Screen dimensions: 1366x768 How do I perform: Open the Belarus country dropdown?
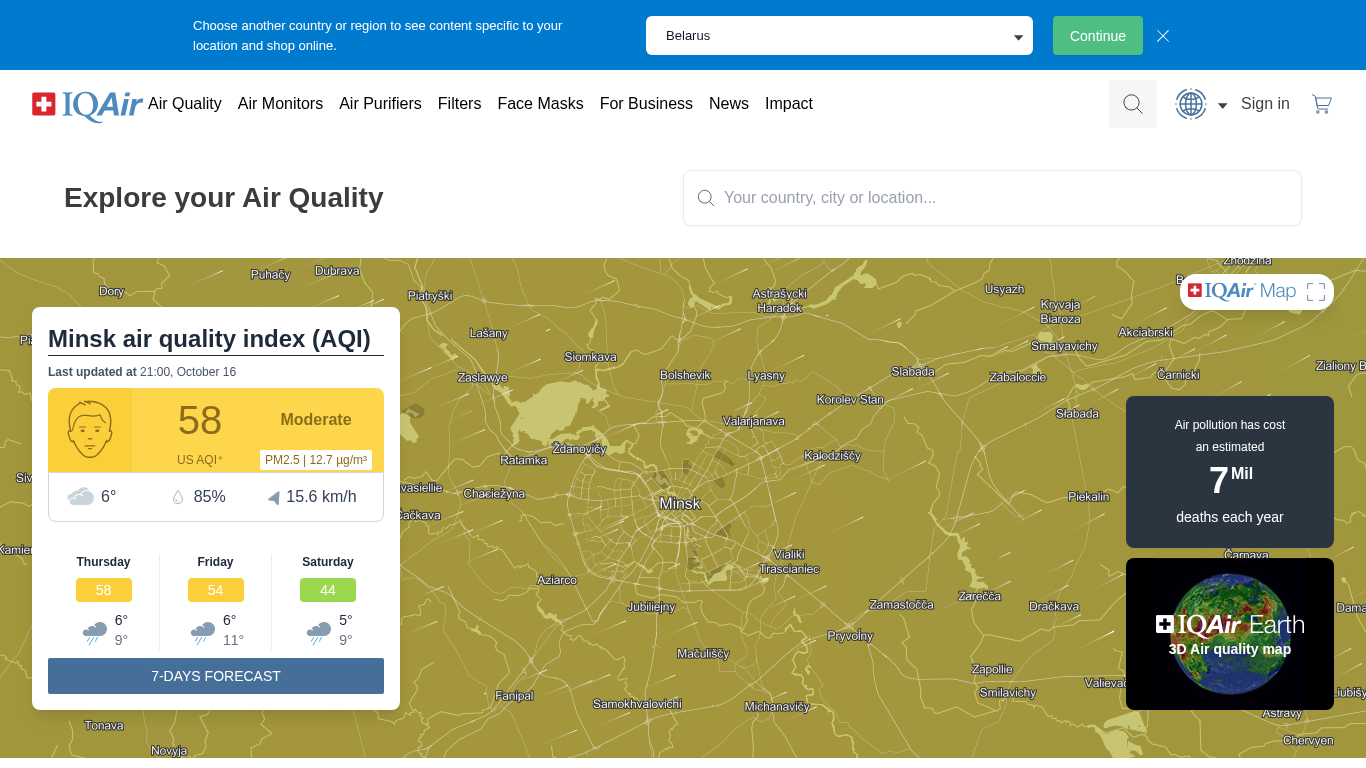[839, 36]
